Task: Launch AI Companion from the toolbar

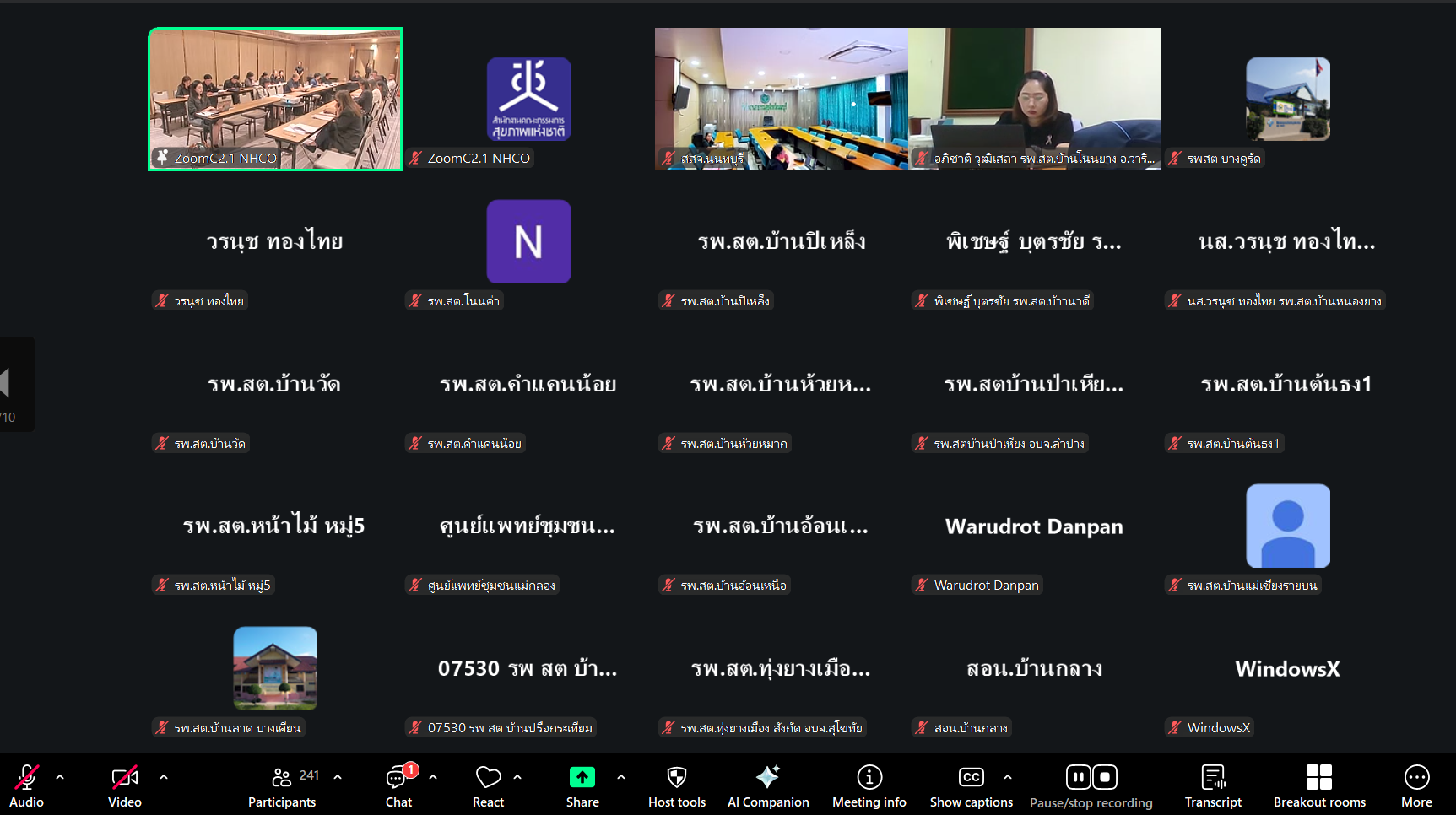Action: [767, 777]
